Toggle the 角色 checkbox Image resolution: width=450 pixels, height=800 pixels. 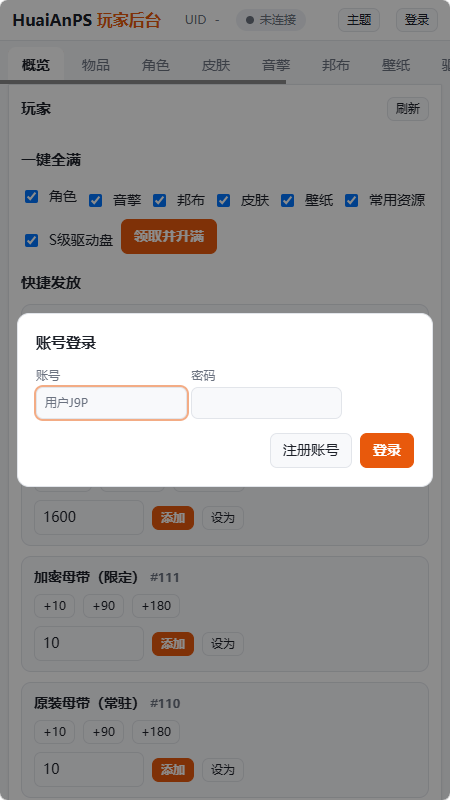coord(32,196)
